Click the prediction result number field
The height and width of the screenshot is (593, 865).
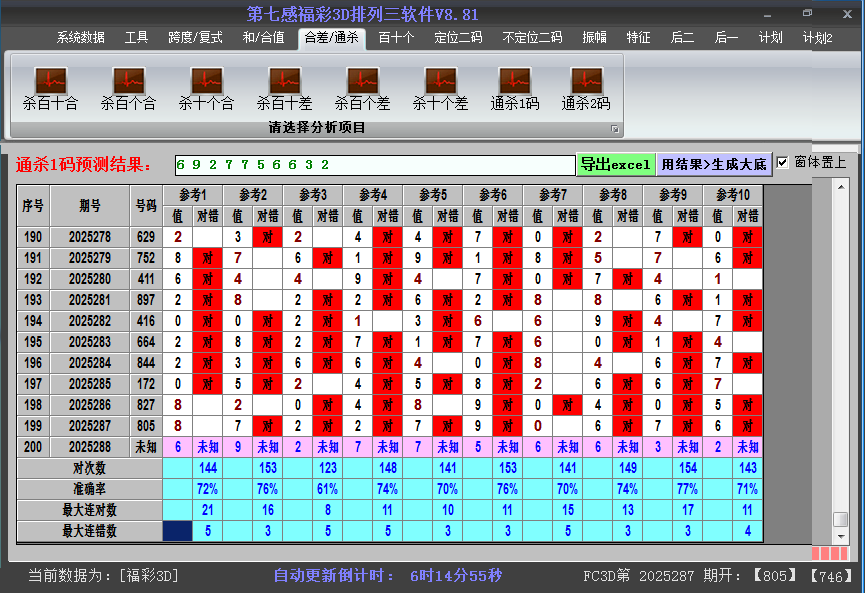click(374, 165)
